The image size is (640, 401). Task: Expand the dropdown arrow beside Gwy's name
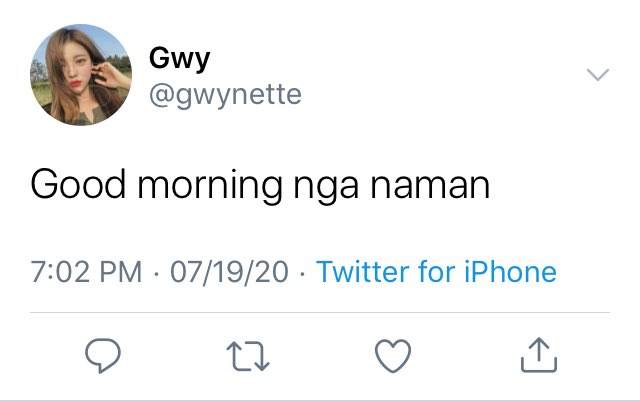point(598,75)
